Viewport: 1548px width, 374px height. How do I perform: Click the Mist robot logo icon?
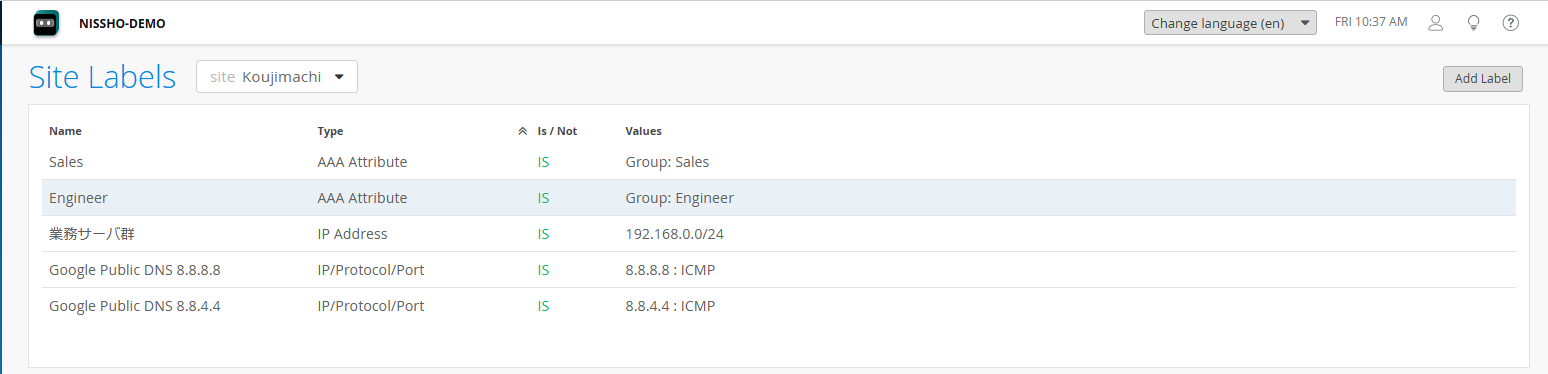pyautogui.click(x=46, y=23)
